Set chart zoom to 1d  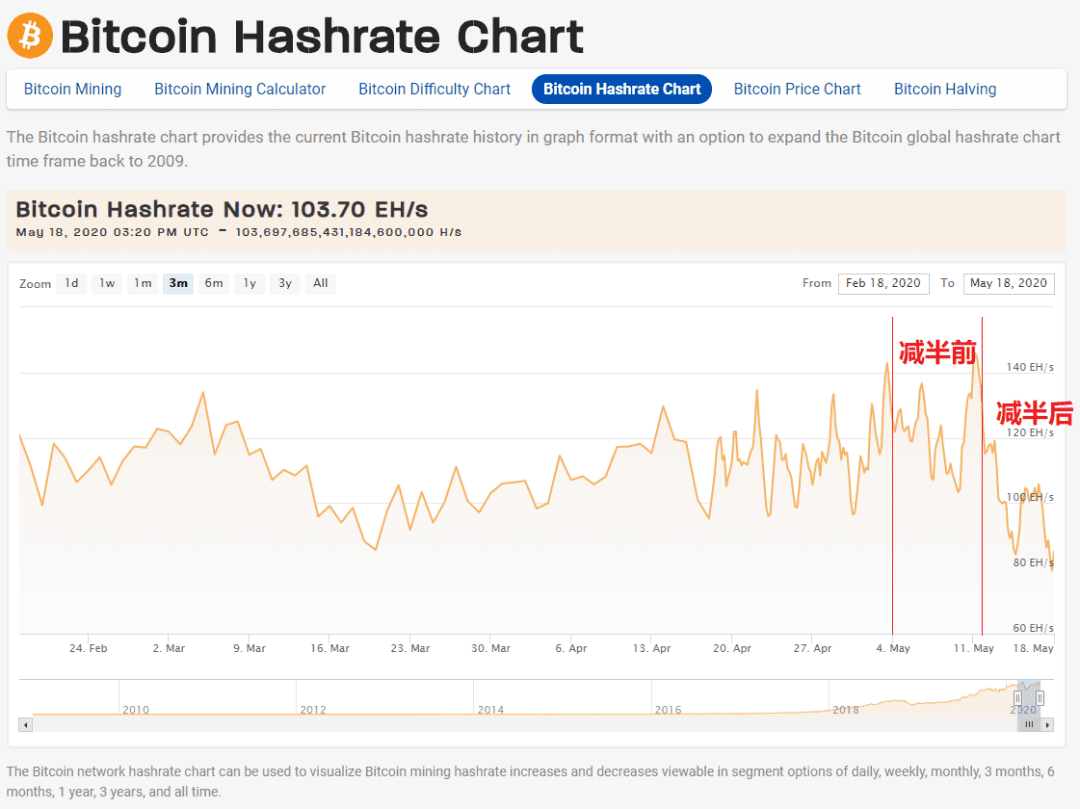[x=72, y=283]
